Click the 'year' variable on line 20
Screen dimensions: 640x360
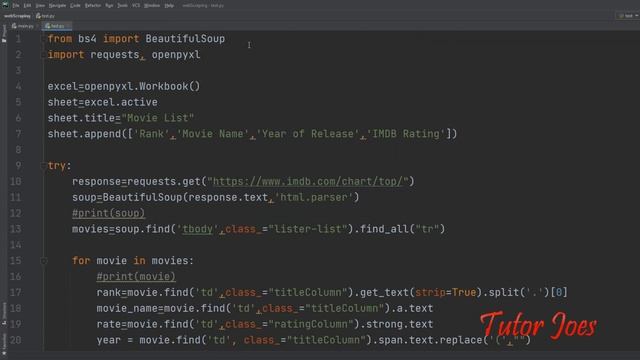coord(109,340)
